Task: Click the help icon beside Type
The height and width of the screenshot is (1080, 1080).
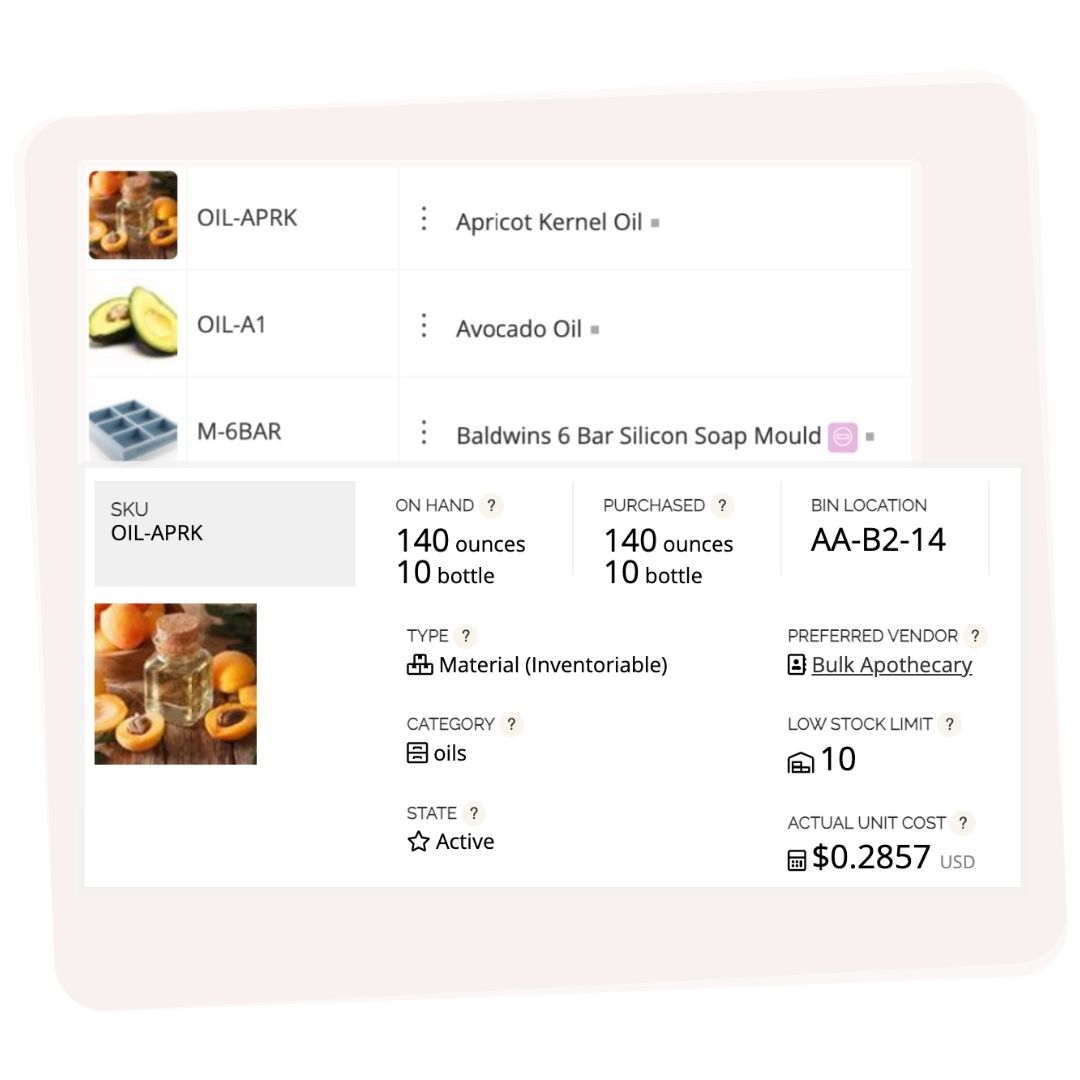Action: 466,635
